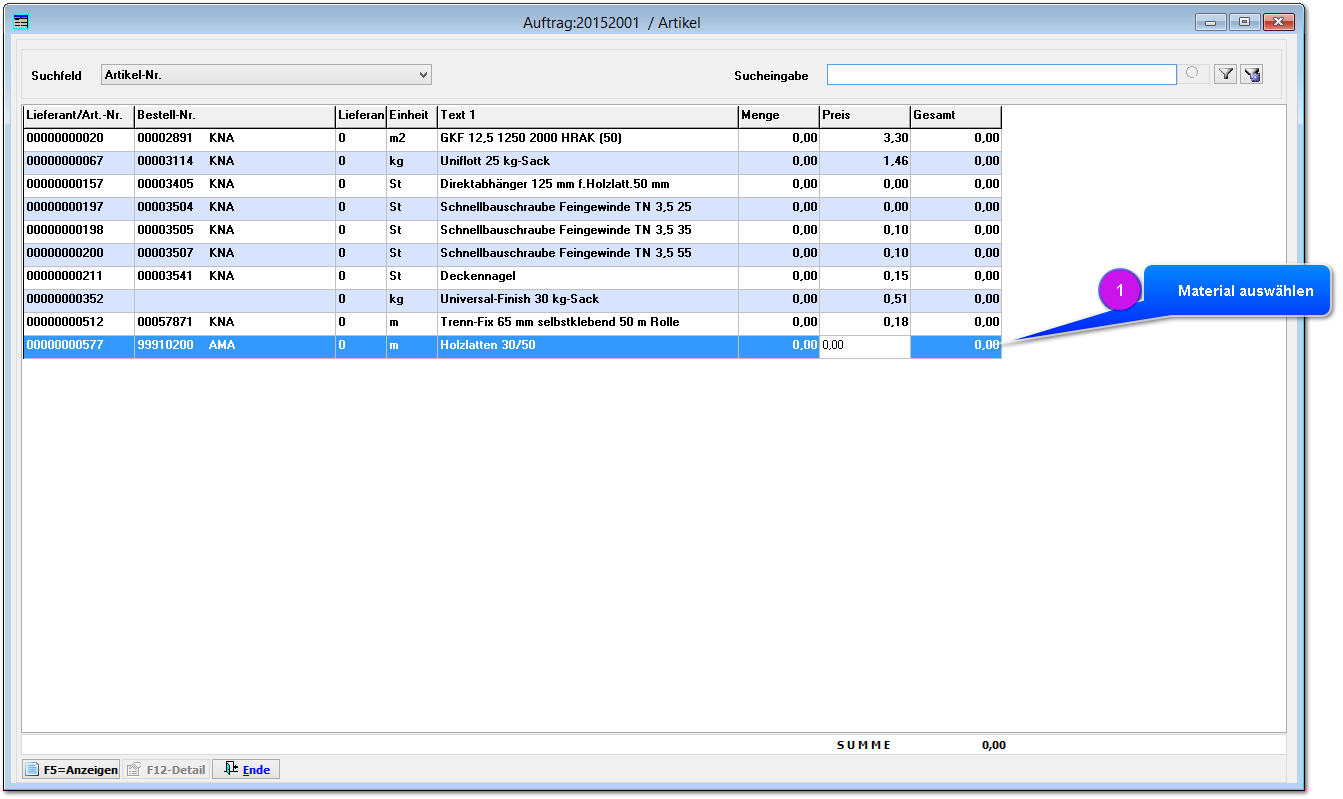Click the price cell 0,15
The width and height of the screenshot is (1343, 799).
pyautogui.click(x=865, y=276)
